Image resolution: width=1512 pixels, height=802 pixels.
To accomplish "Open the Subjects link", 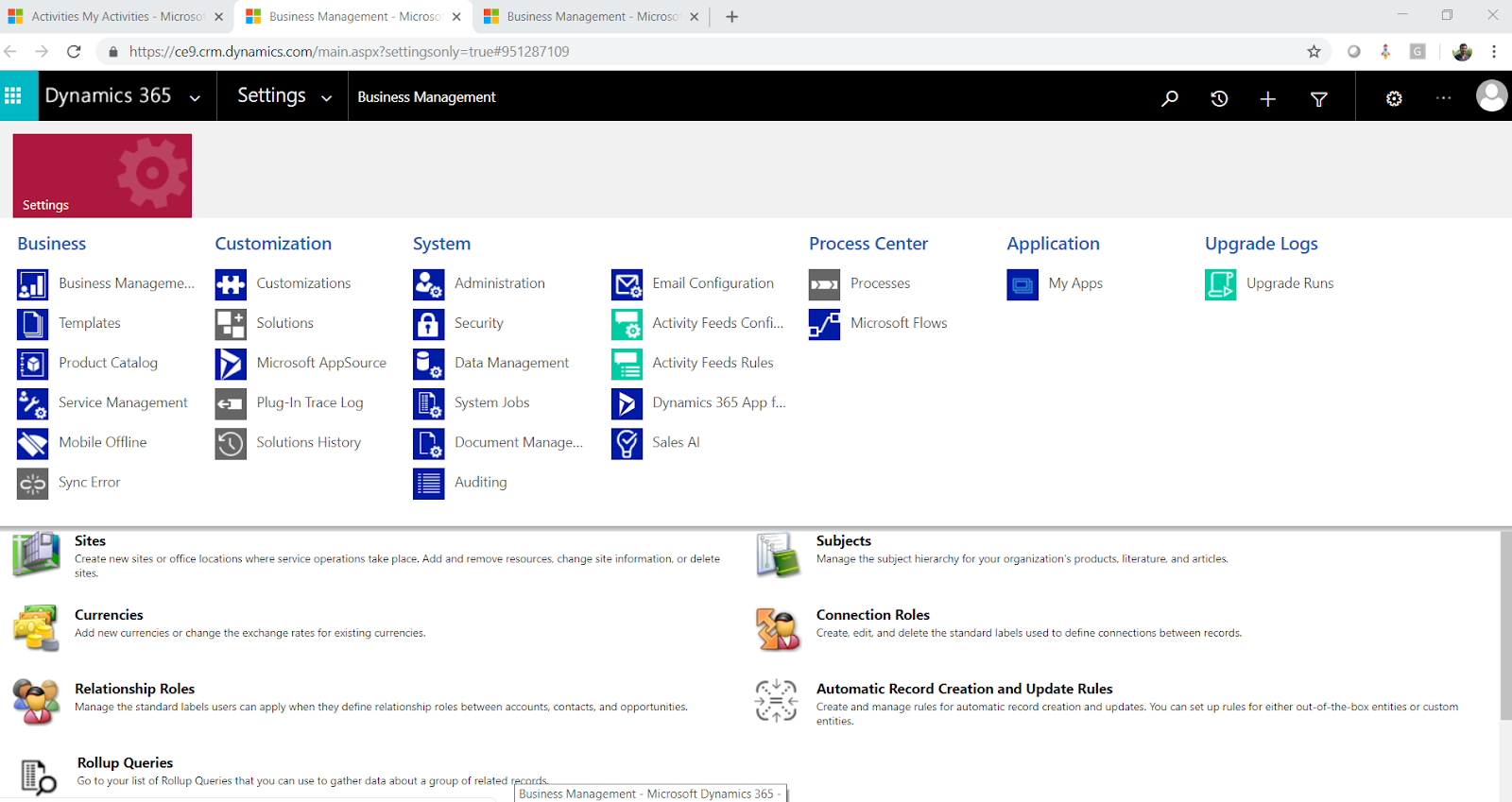I will coord(844,540).
